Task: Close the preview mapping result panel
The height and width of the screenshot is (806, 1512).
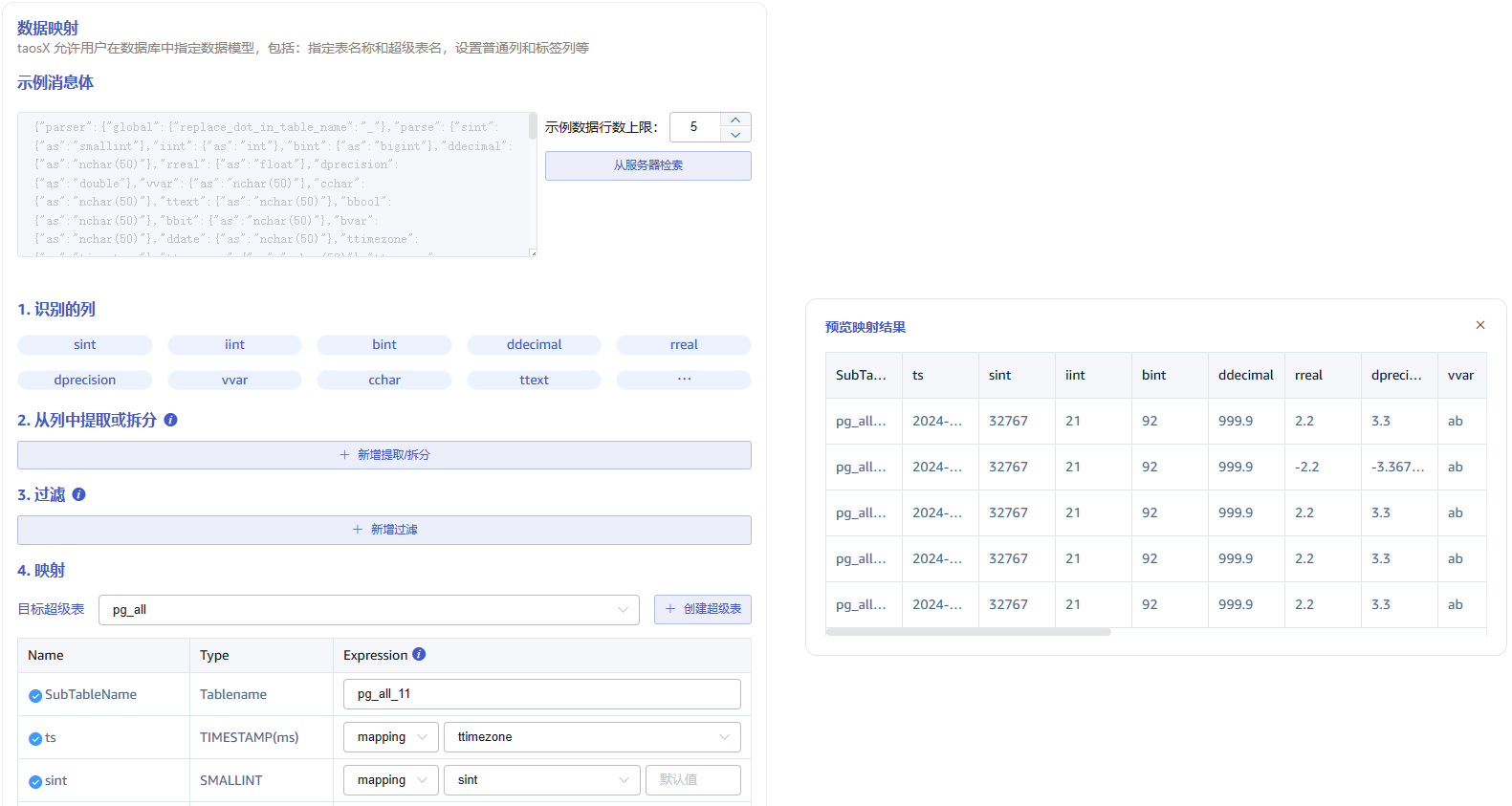Action: [x=1479, y=325]
